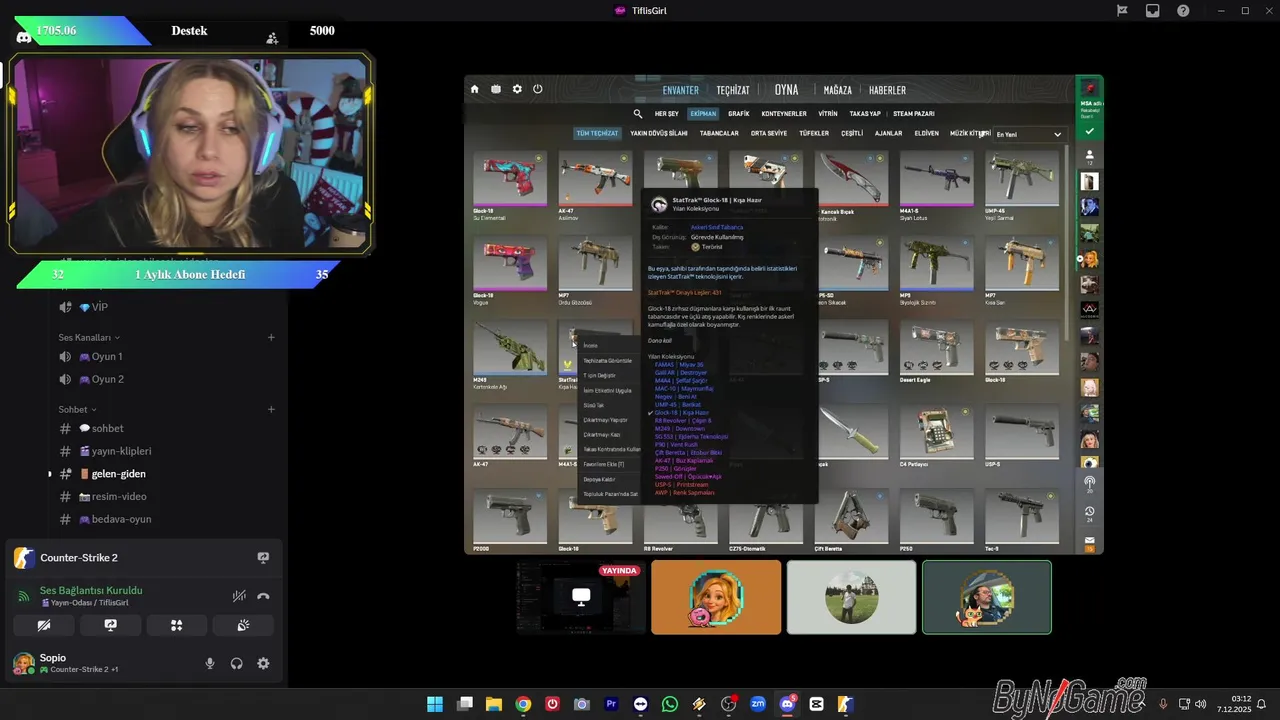Open WhatsApp from the taskbar
This screenshot has height=720, width=1280.
pyautogui.click(x=669, y=704)
